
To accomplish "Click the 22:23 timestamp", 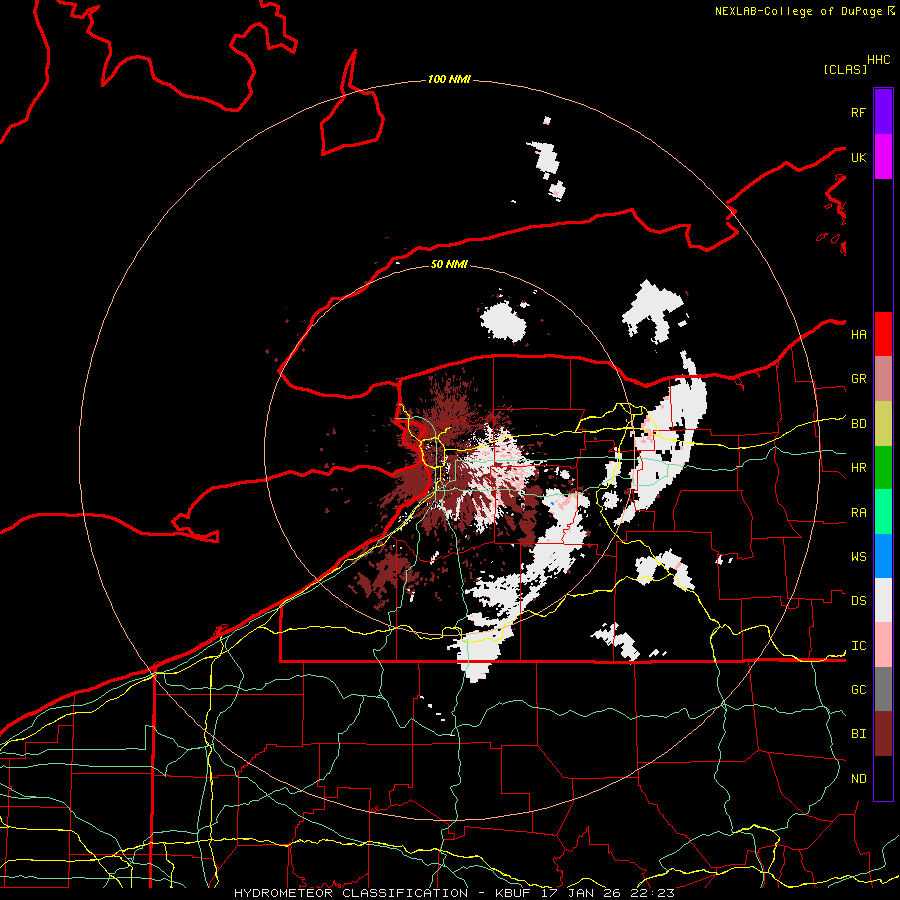I will click(x=653, y=893).
